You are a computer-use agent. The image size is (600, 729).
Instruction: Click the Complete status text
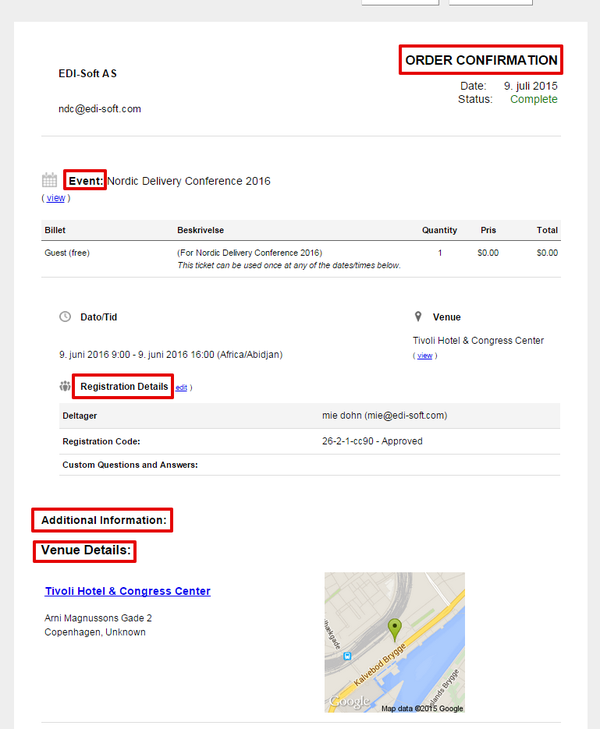pyautogui.click(x=534, y=99)
